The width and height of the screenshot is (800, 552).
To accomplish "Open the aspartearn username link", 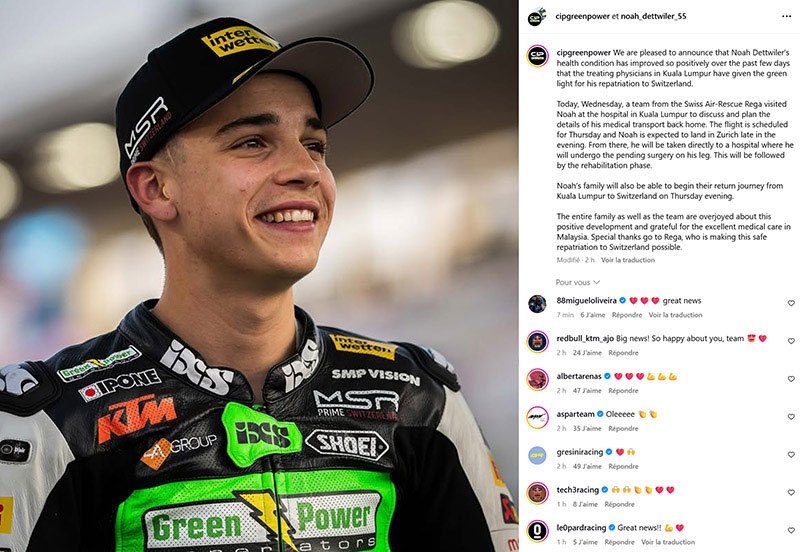I will pyautogui.click(x=576, y=414).
